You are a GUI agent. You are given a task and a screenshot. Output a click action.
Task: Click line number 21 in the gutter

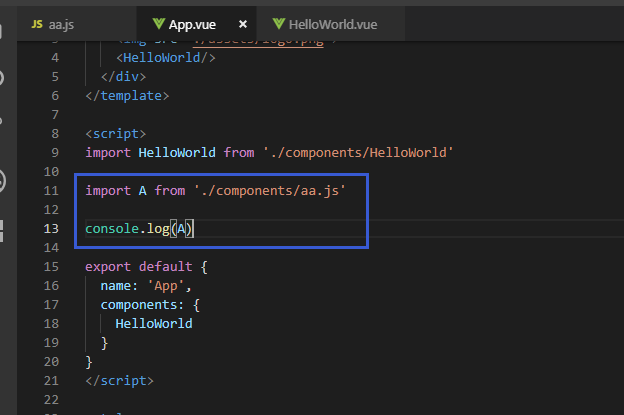51,381
